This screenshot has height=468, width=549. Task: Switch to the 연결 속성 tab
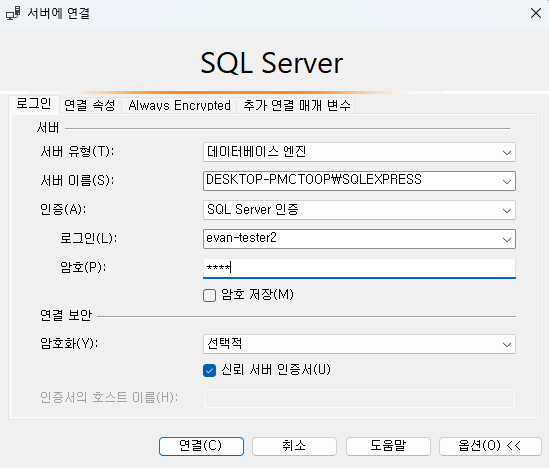point(90,105)
